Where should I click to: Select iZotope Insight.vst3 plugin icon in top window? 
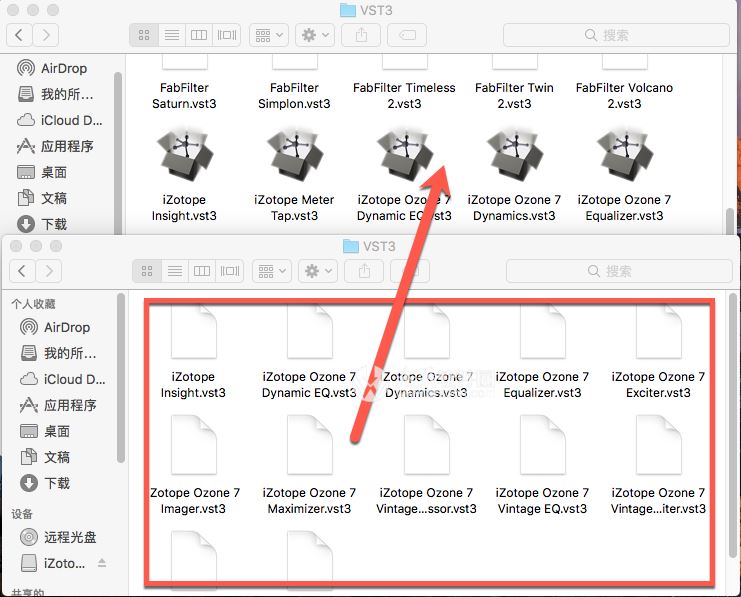[184, 154]
